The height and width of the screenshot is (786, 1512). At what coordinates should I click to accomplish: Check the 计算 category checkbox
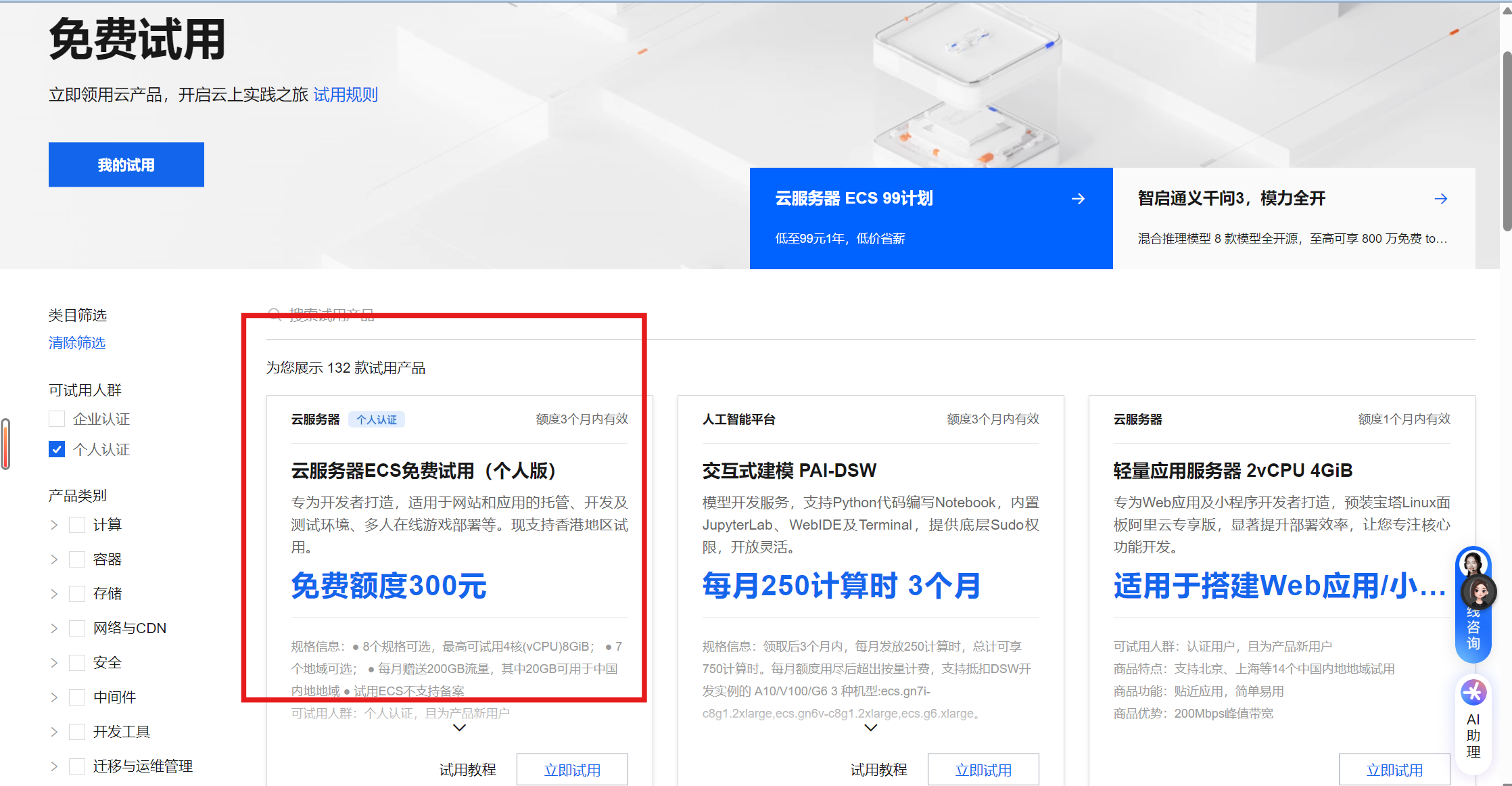tap(77, 525)
